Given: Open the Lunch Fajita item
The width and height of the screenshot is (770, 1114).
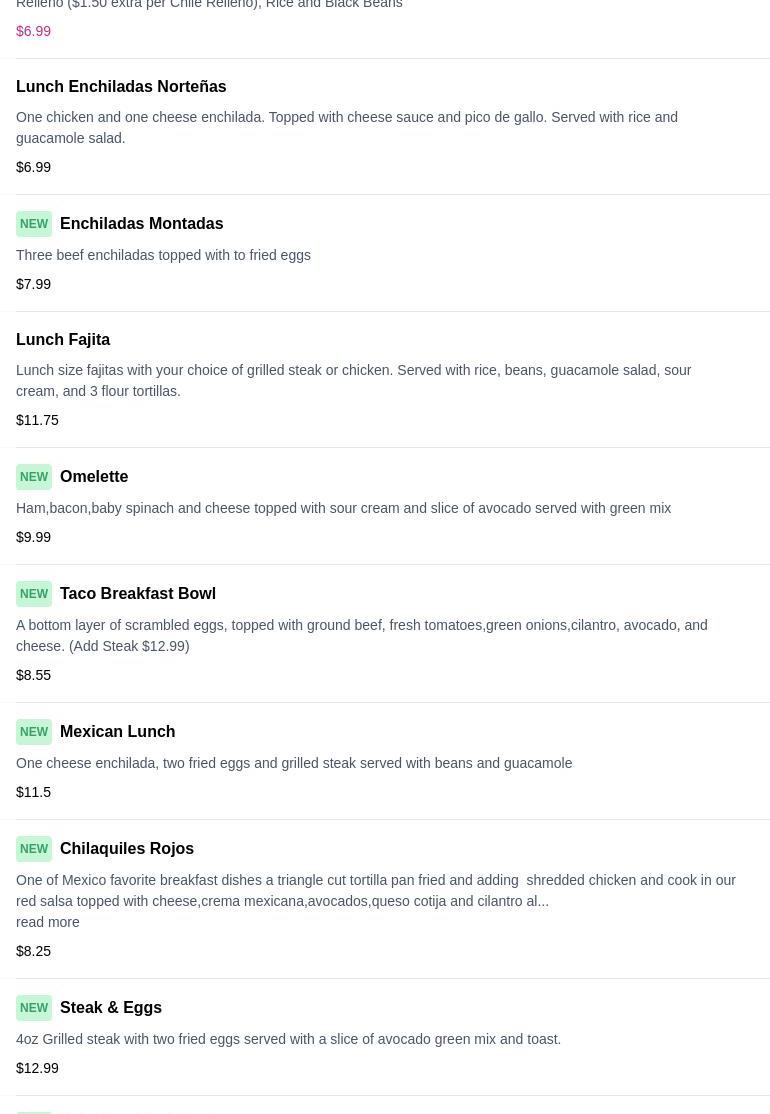Looking at the screenshot, I should pyautogui.click(x=63, y=340).
